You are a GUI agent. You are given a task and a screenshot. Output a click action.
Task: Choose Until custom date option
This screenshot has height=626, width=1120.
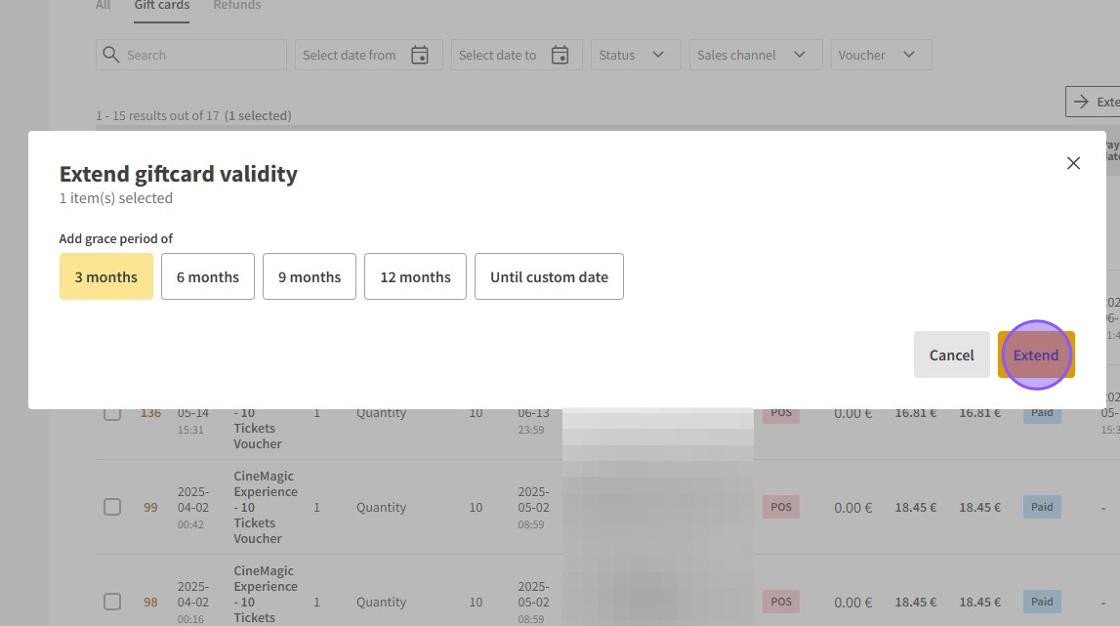[x=549, y=276]
